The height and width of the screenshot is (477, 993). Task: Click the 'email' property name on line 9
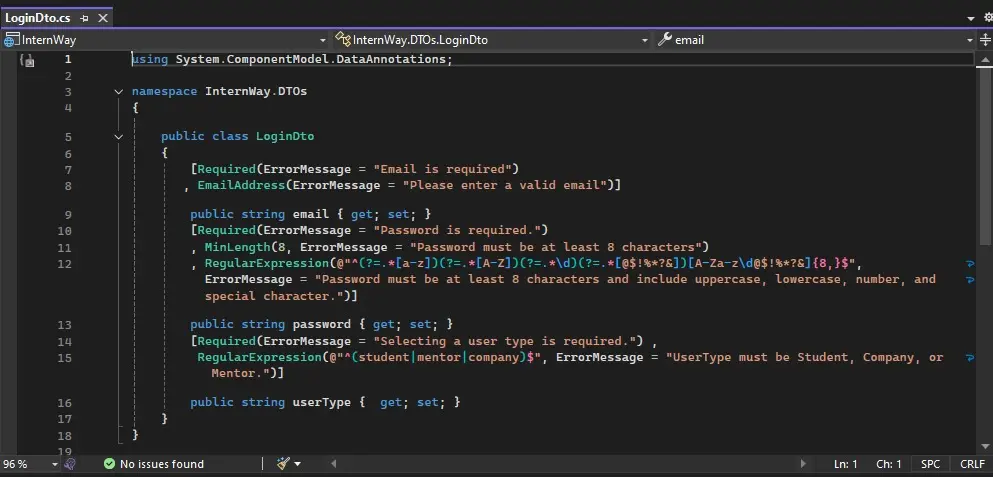point(310,214)
